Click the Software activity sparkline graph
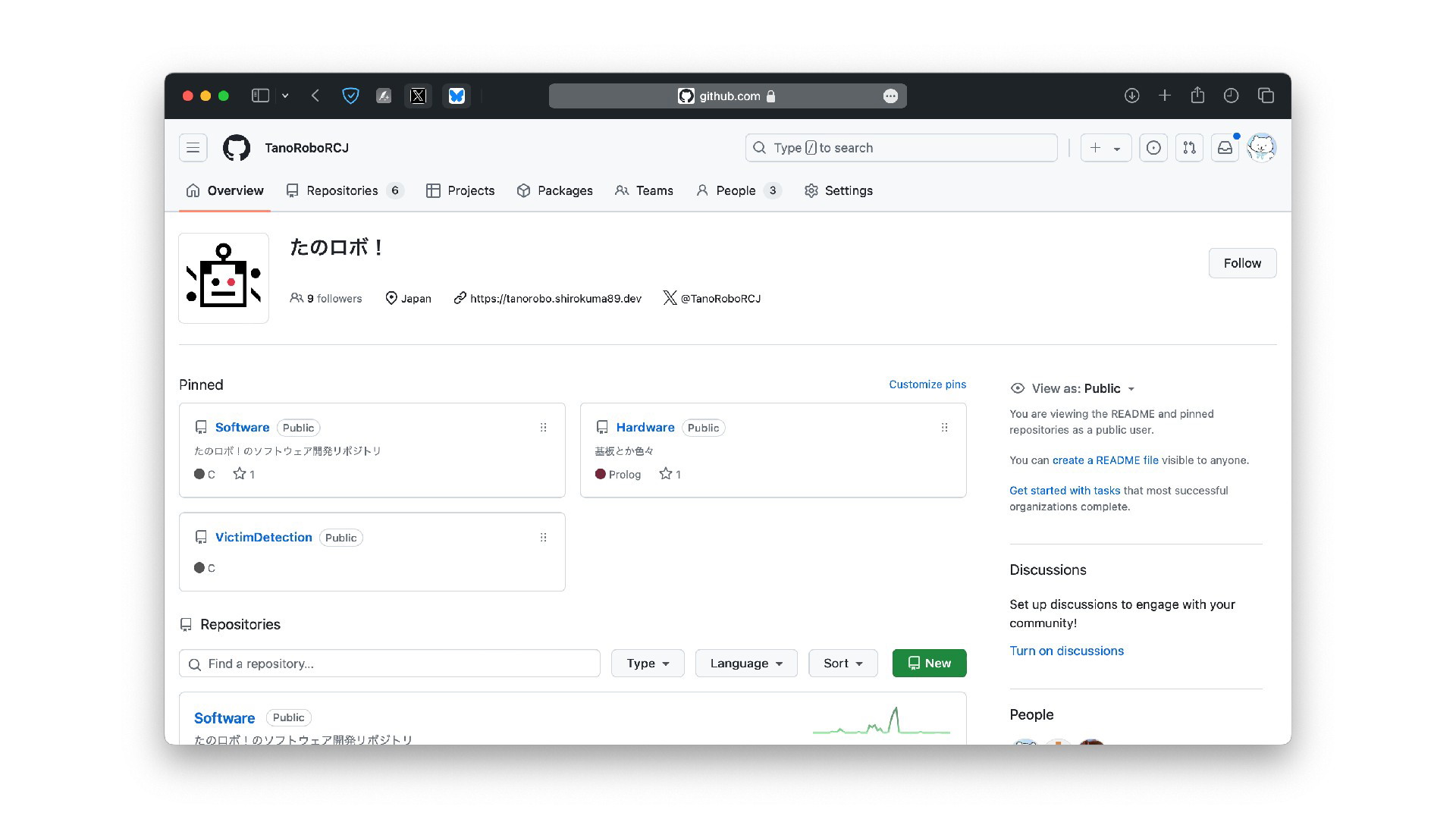This screenshot has width=1456, height=819. 881,721
